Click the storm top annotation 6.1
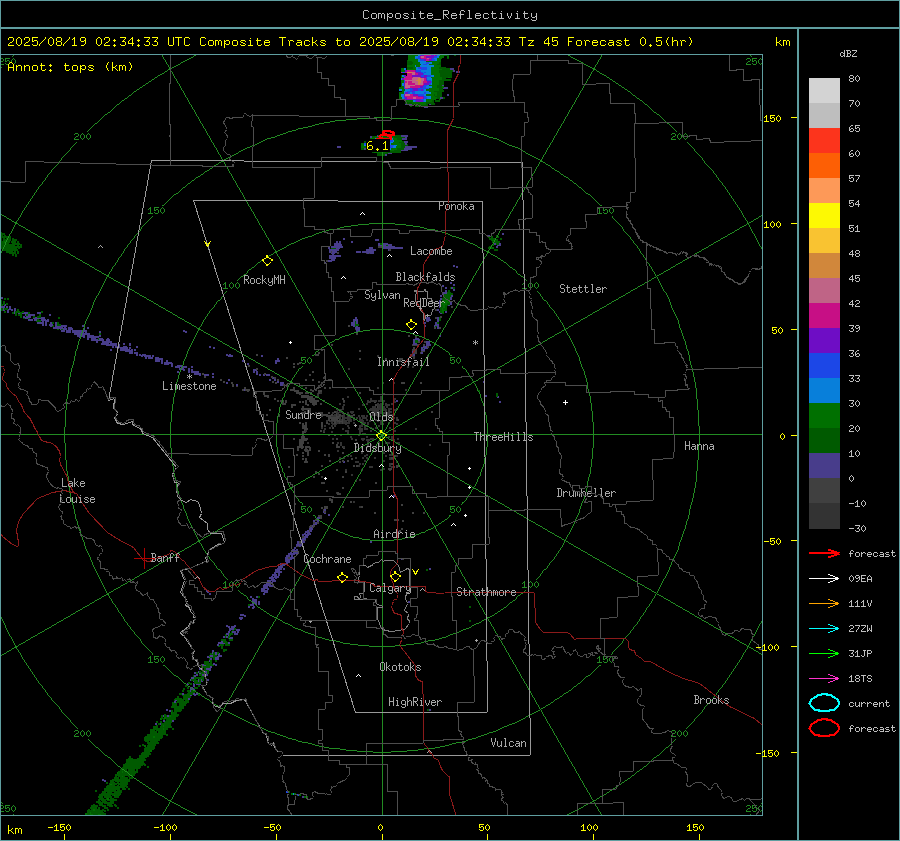The height and width of the screenshot is (841, 900). point(377,146)
